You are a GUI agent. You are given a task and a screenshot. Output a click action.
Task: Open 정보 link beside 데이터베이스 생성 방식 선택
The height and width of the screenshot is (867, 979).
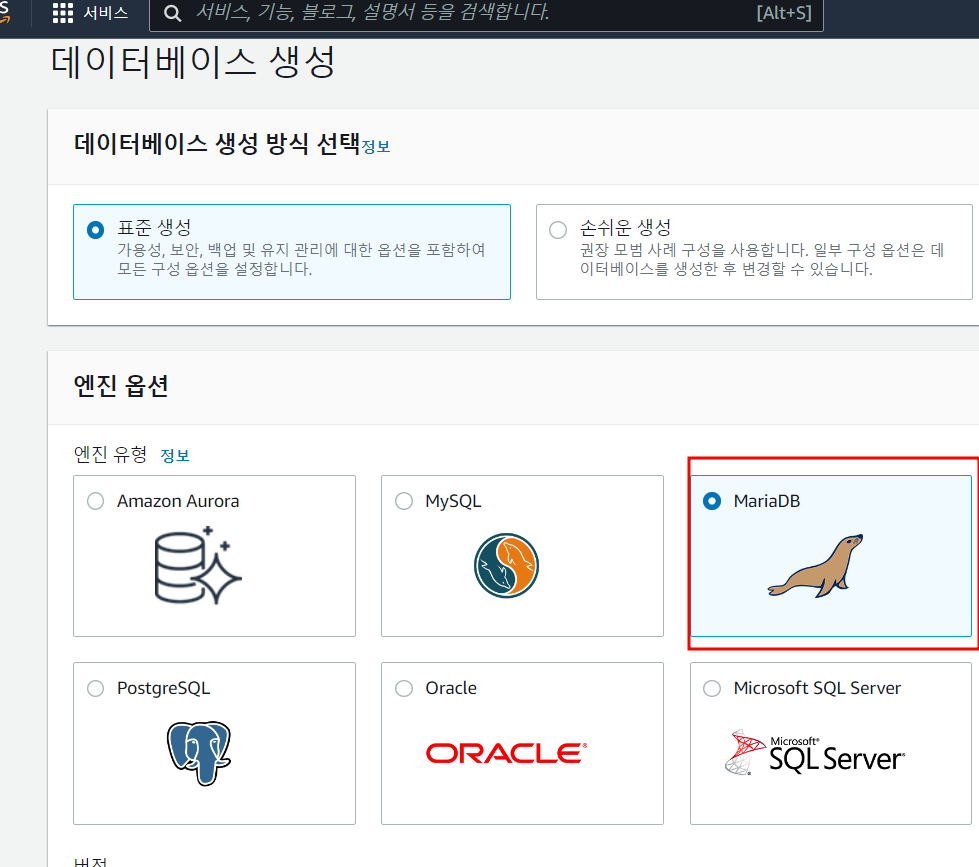click(376, 146)
